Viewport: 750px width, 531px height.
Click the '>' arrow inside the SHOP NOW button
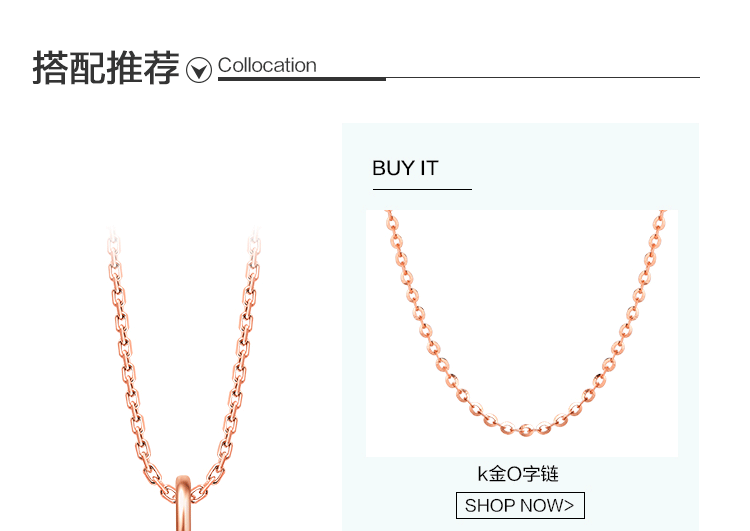568,506
